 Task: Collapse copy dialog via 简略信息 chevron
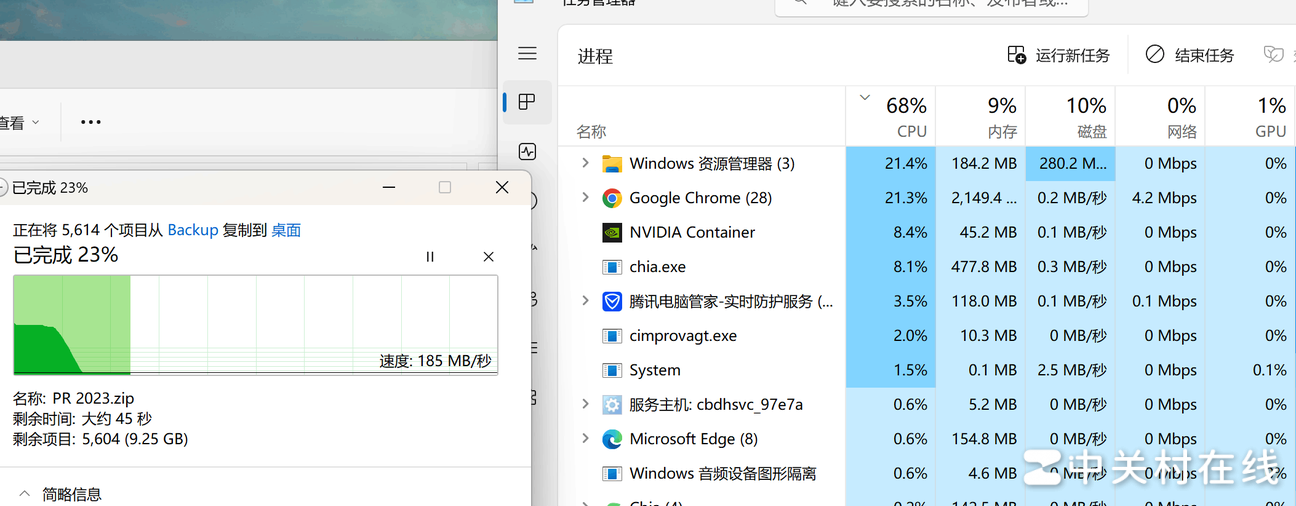click(24, 494)
